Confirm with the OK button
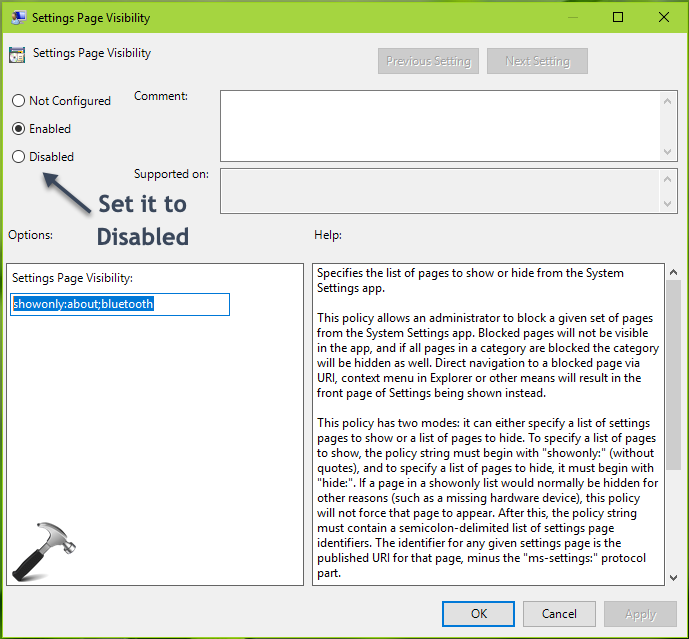This screenshot has width=689, height=639. coord(478,614)
